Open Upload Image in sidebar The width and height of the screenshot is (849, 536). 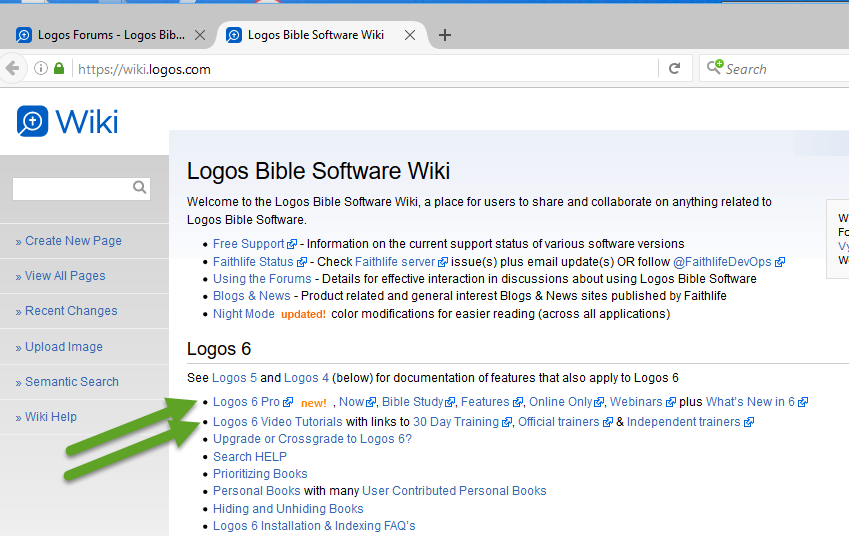click(x=64, y=347)
